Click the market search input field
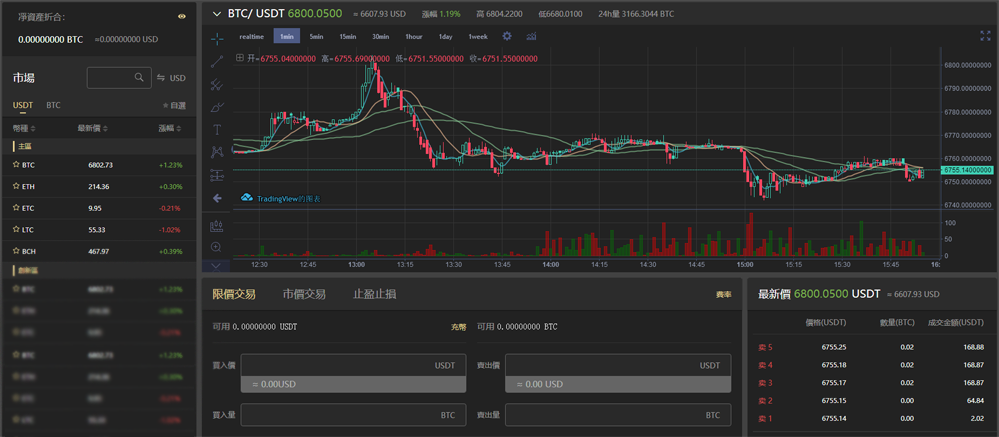The width and height of the screenshot is (999, 437). (x=119, y=78)
